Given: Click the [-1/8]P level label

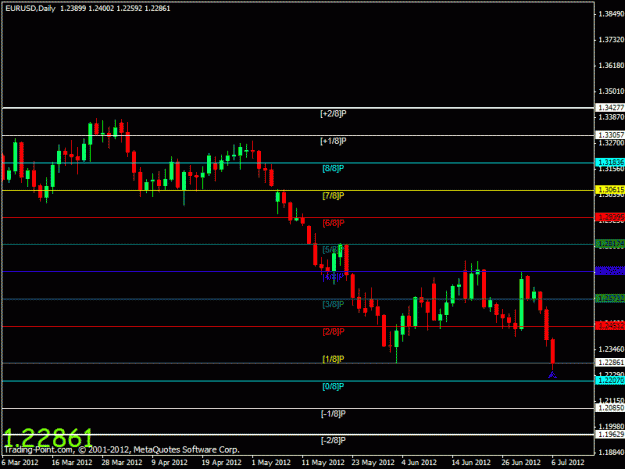Looking at the screenshot, I should (x=333, y=414).
